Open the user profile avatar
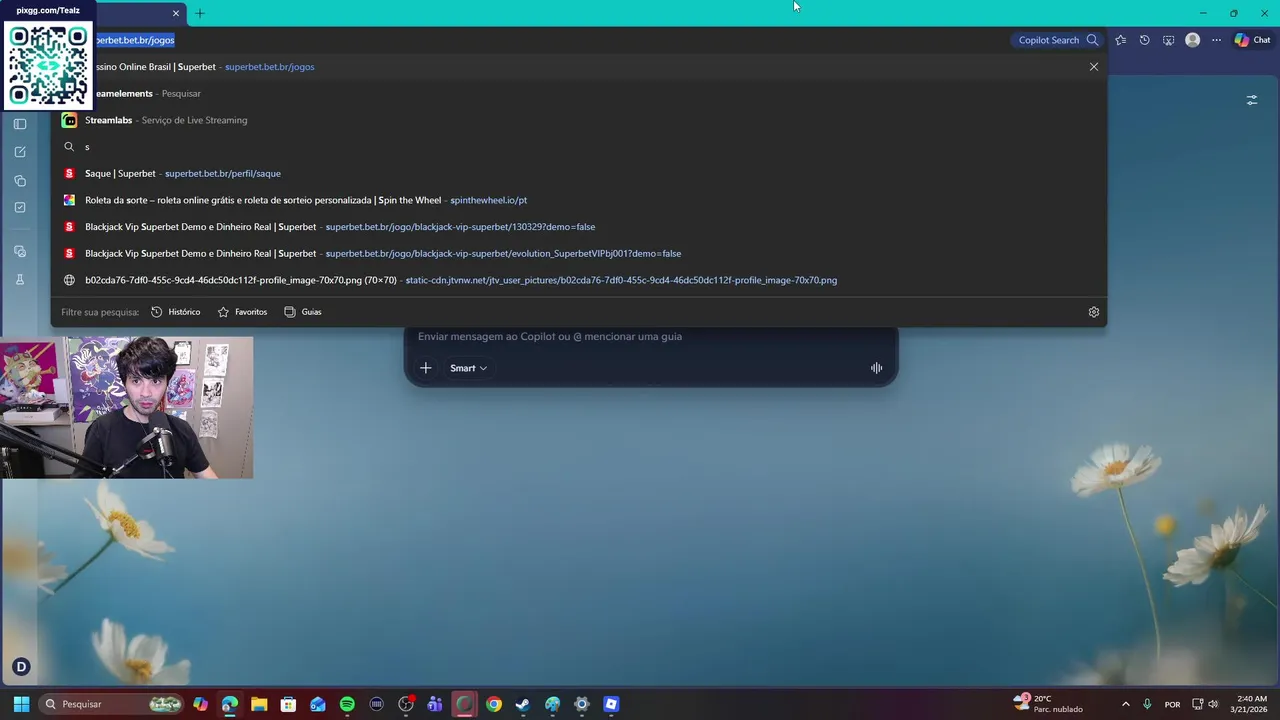 click(x=1192, y=40)
